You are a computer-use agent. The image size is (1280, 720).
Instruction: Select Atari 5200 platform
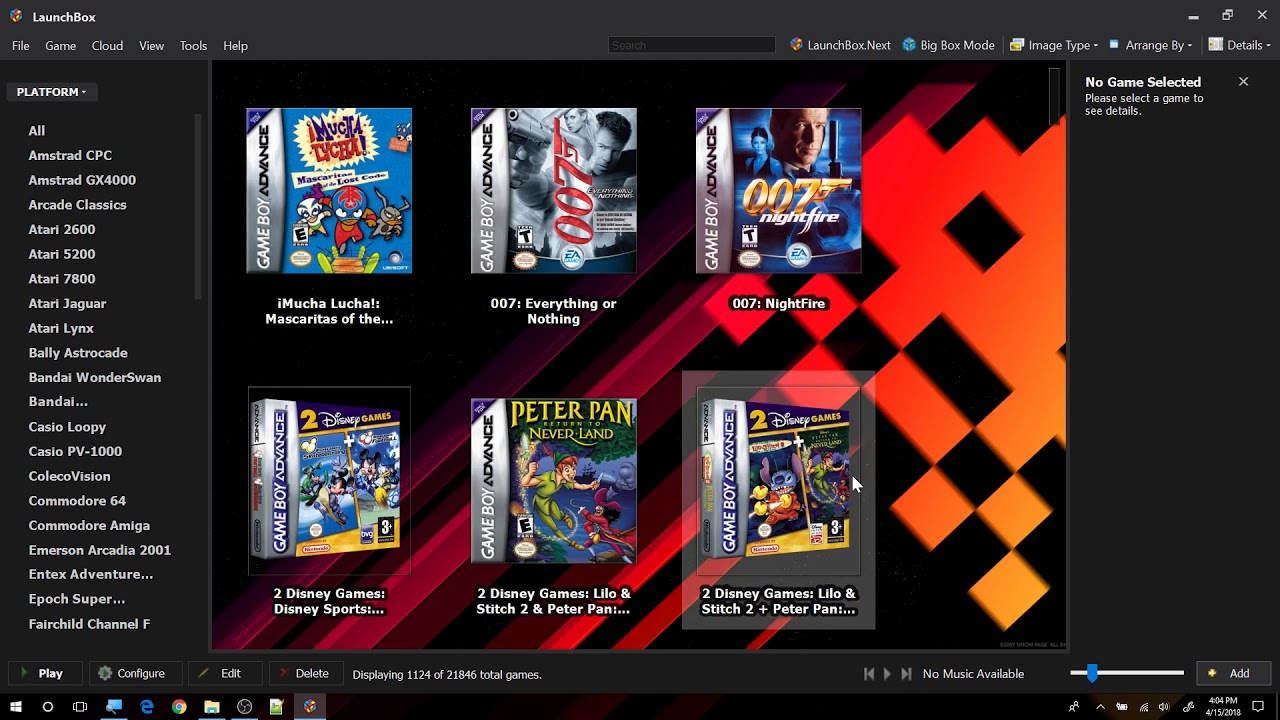coord(62,254)
